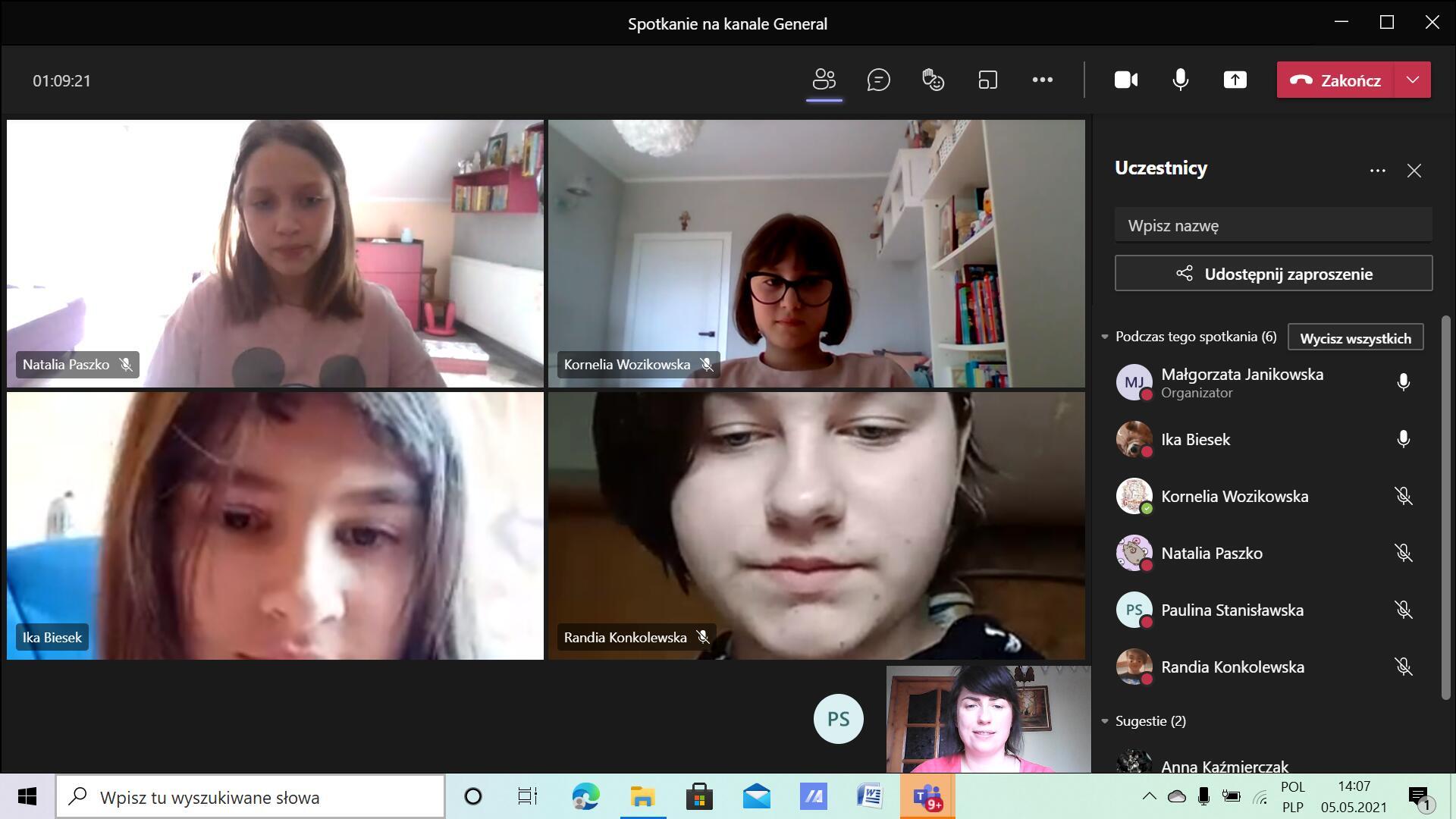Close the Uczestnicy panel

(1414, 171)
